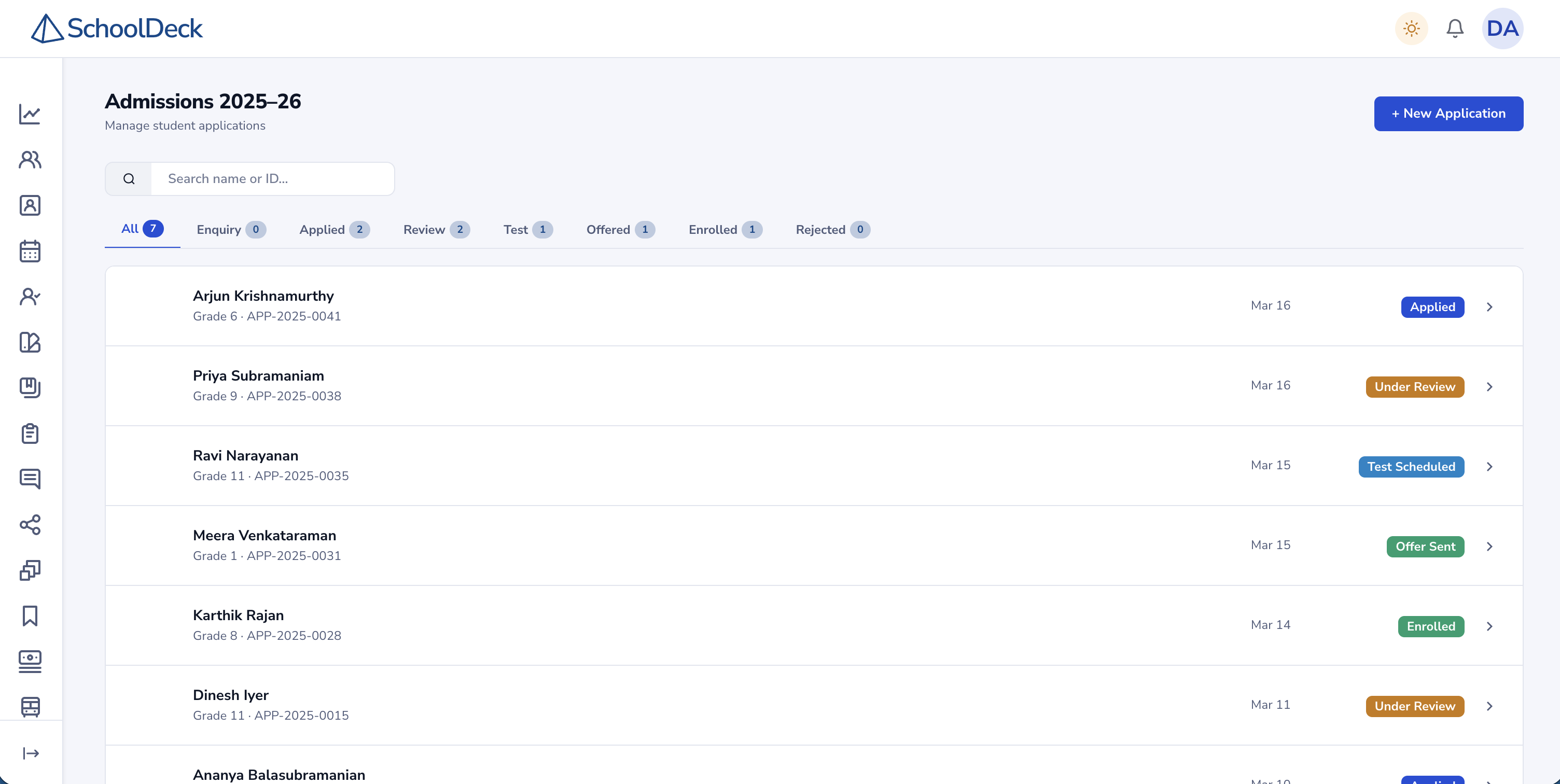Expand the sidebar with the arrow icon

30,753
